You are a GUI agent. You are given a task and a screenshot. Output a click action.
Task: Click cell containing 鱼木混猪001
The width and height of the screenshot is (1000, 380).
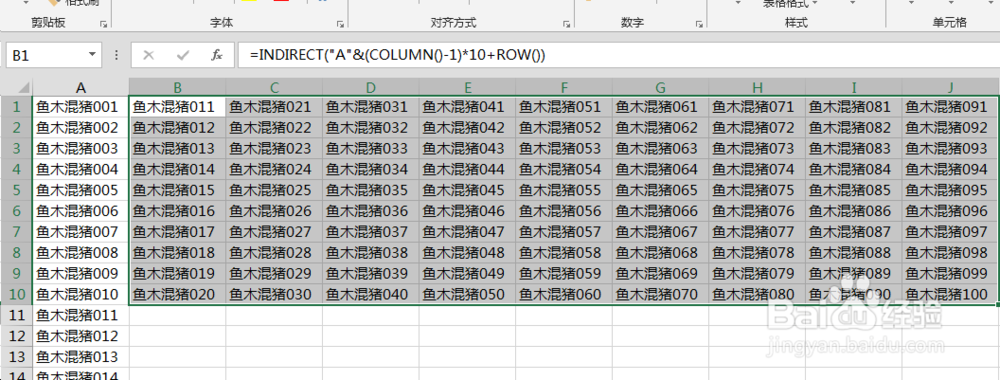tap(81, 106)
